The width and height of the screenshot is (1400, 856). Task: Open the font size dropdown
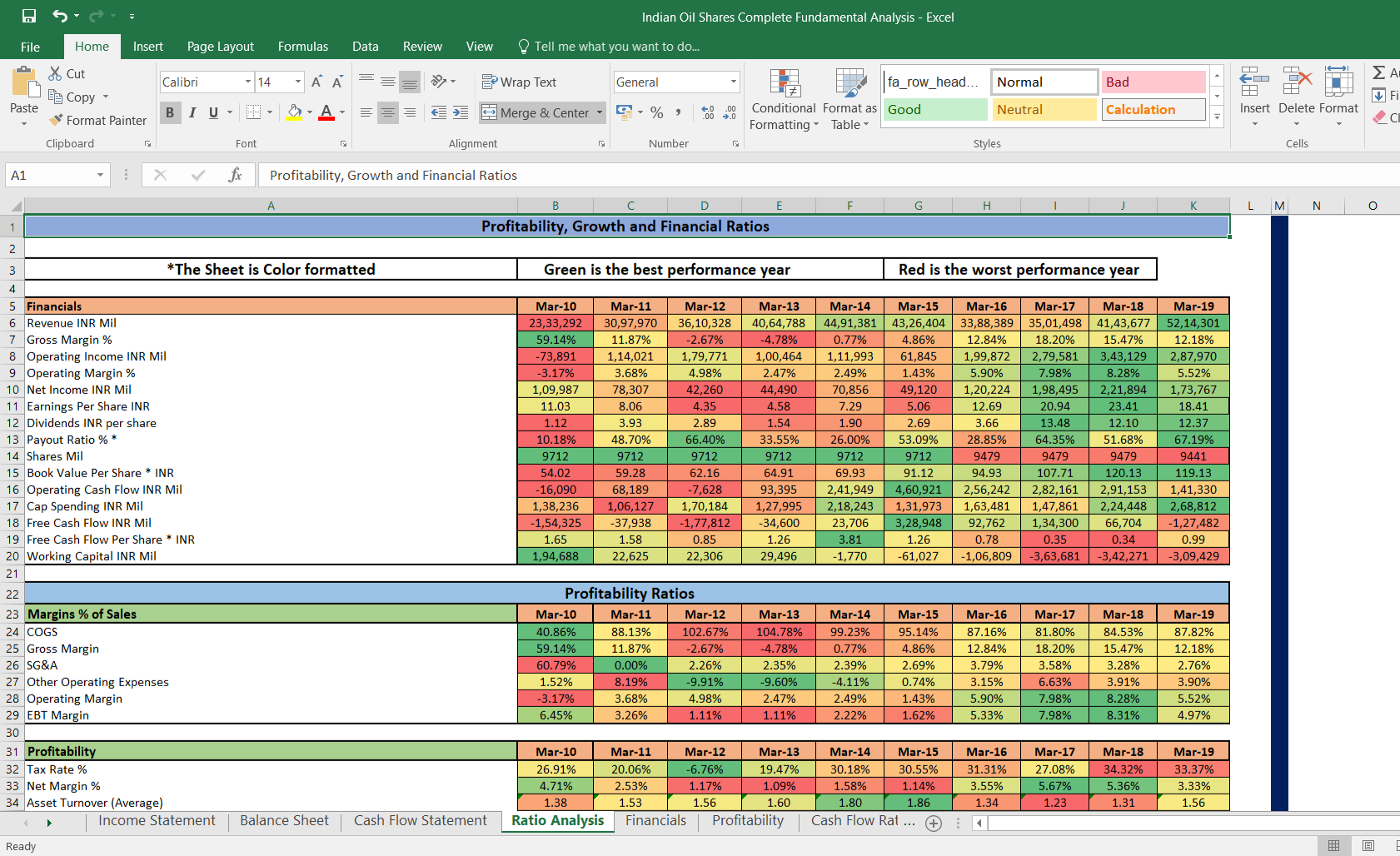tap(298, 82)
